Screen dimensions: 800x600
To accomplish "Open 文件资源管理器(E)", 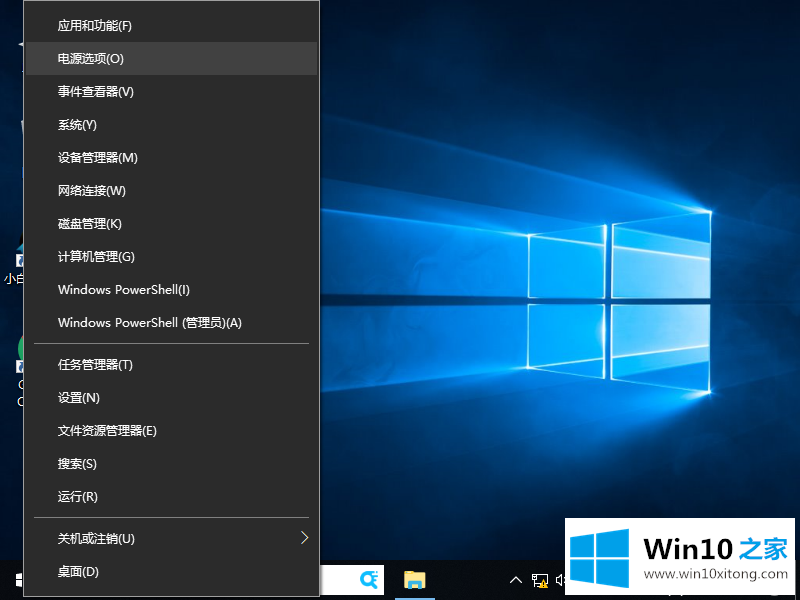I will coord(171,431).
